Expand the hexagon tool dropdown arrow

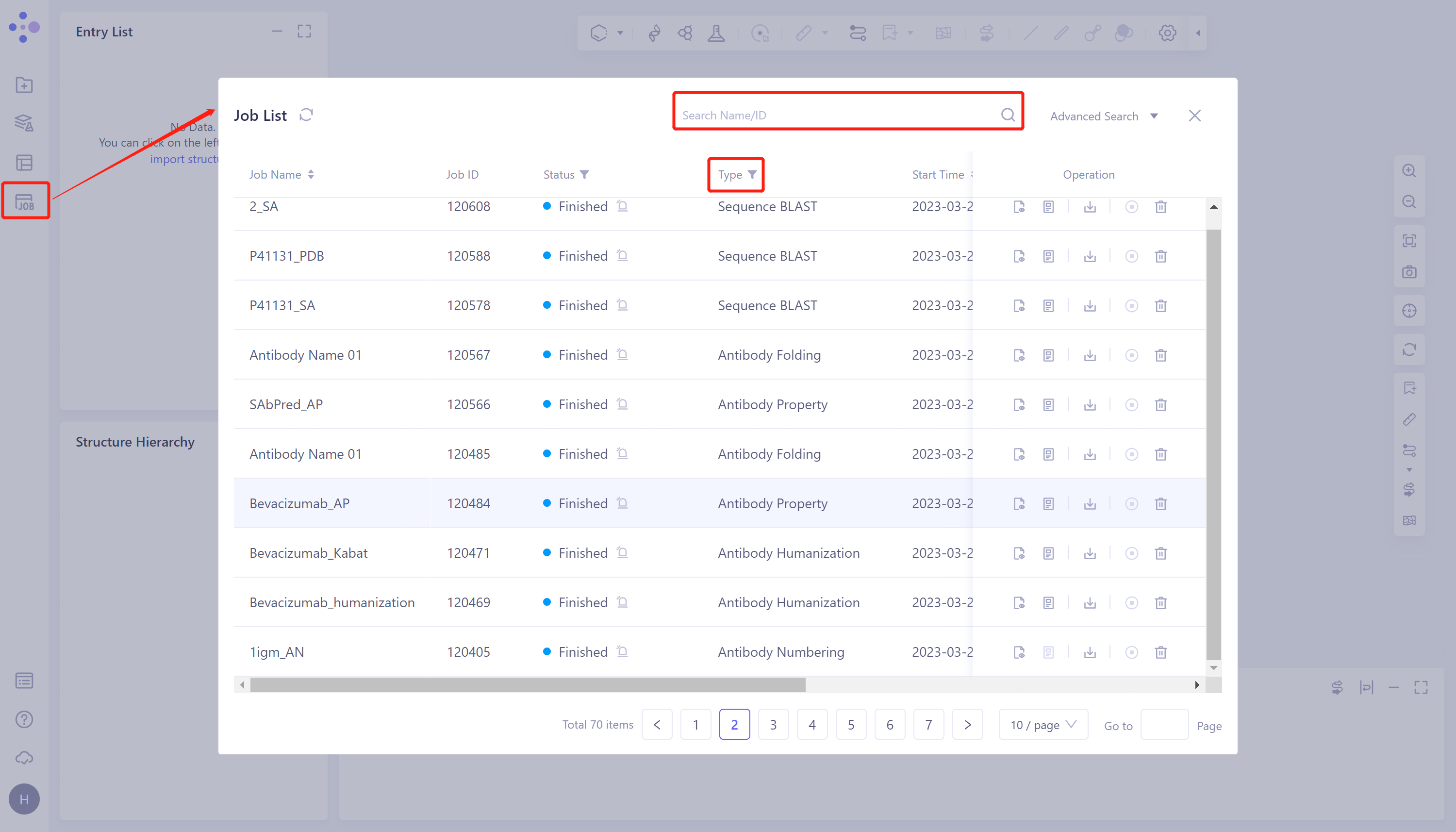(x=620, y=33)
